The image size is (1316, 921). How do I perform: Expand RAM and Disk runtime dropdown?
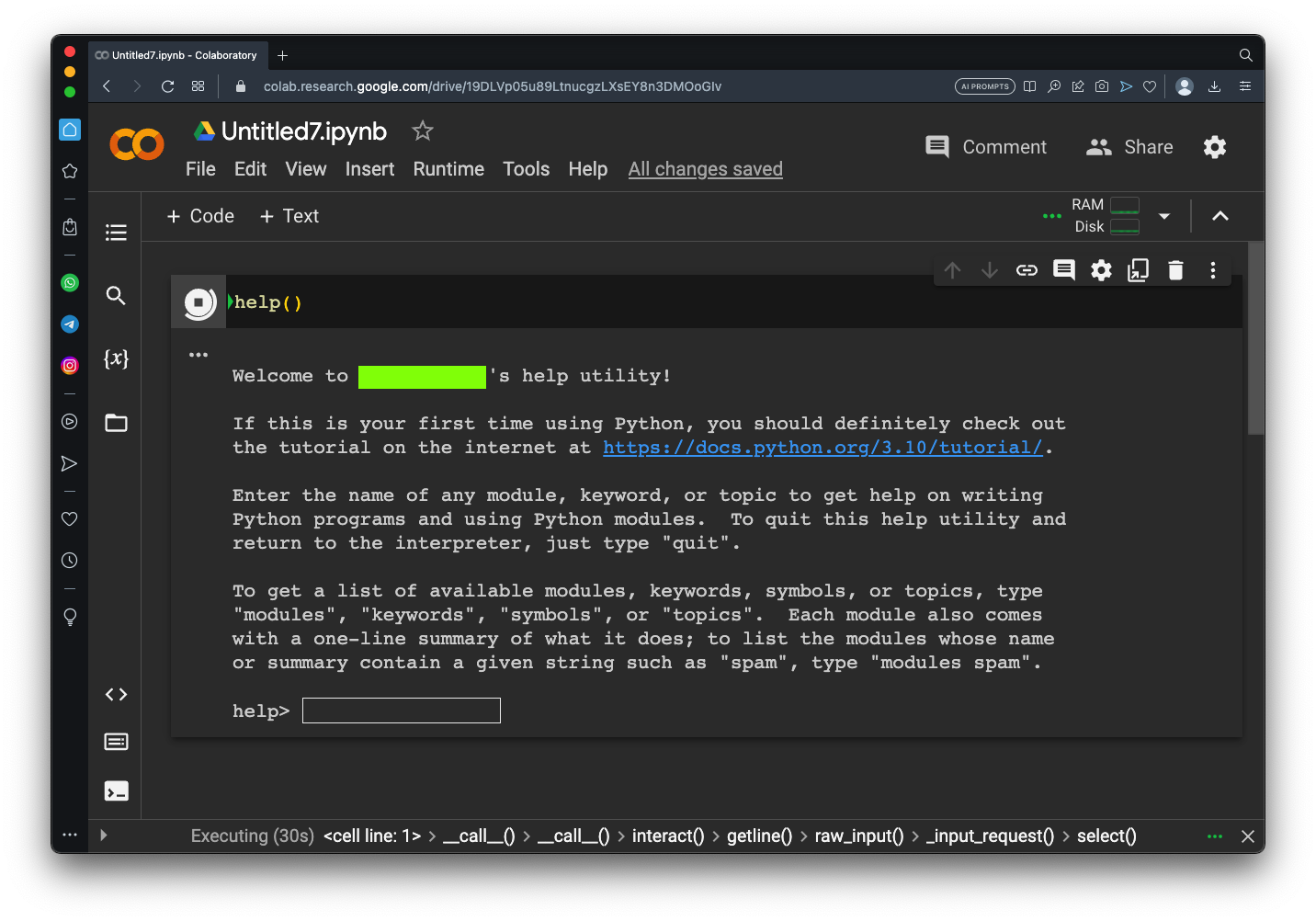(1164, 216)
